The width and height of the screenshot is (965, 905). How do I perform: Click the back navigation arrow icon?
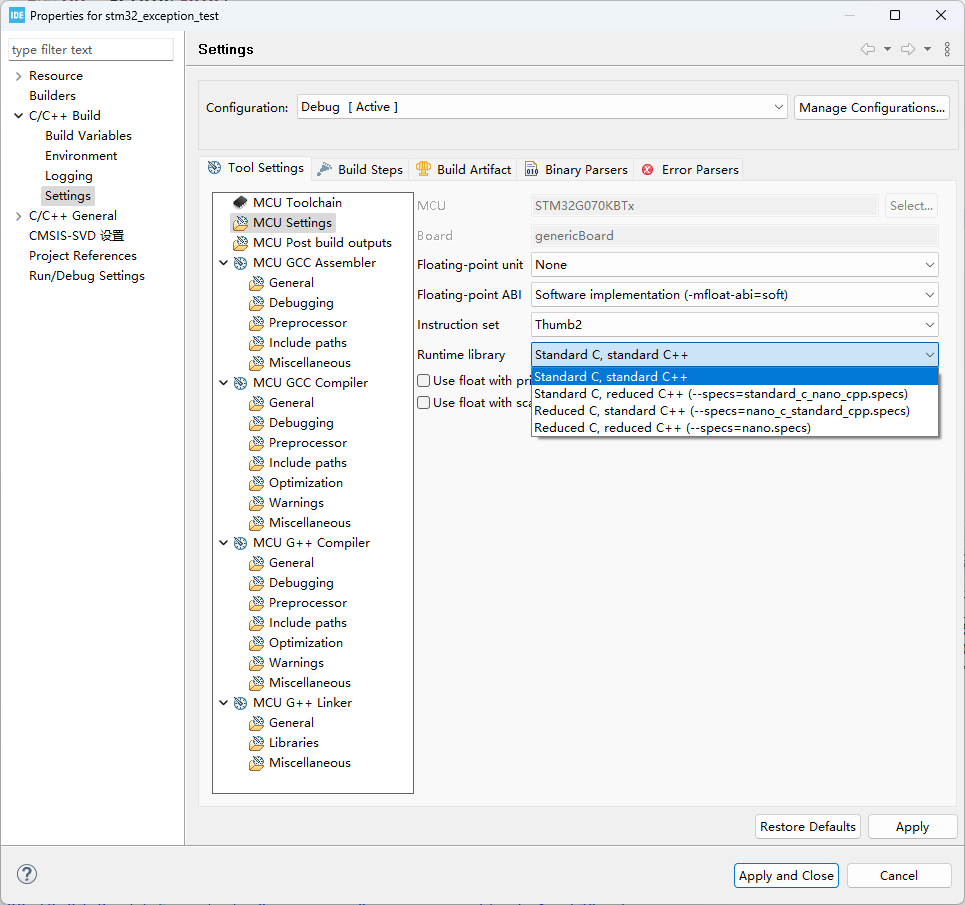click(x=867, y=49)
